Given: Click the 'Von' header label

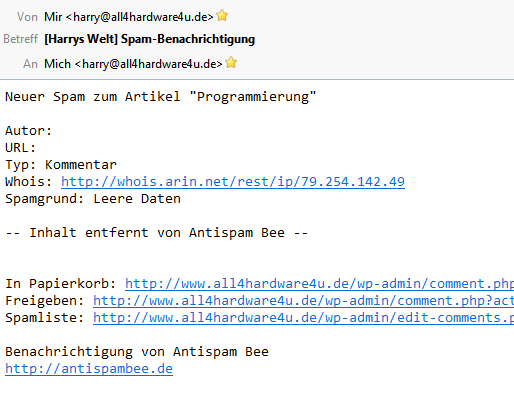Looking at the screenshot, I should click(27, 17).
